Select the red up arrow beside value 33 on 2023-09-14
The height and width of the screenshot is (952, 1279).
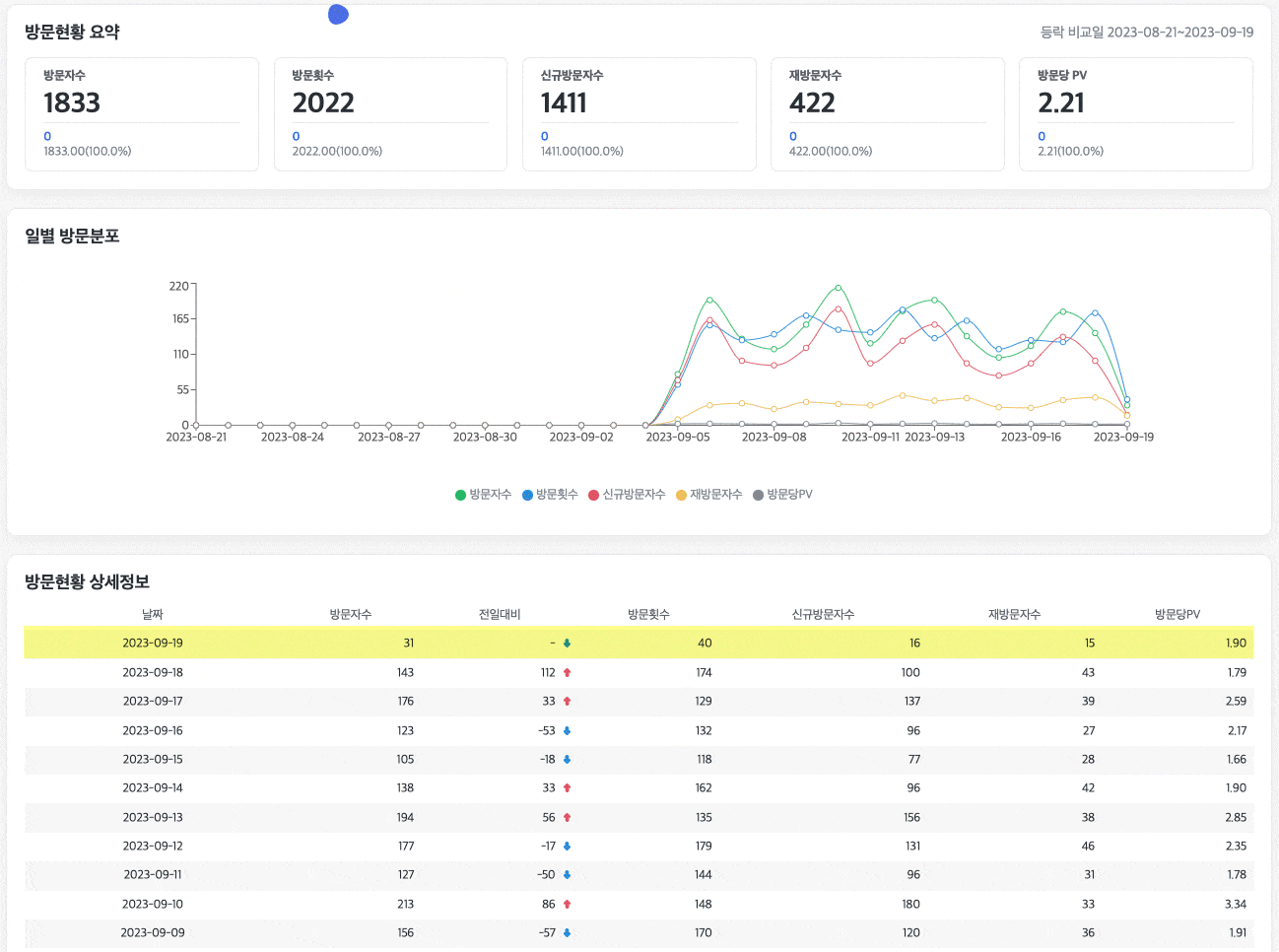[565, 787]
